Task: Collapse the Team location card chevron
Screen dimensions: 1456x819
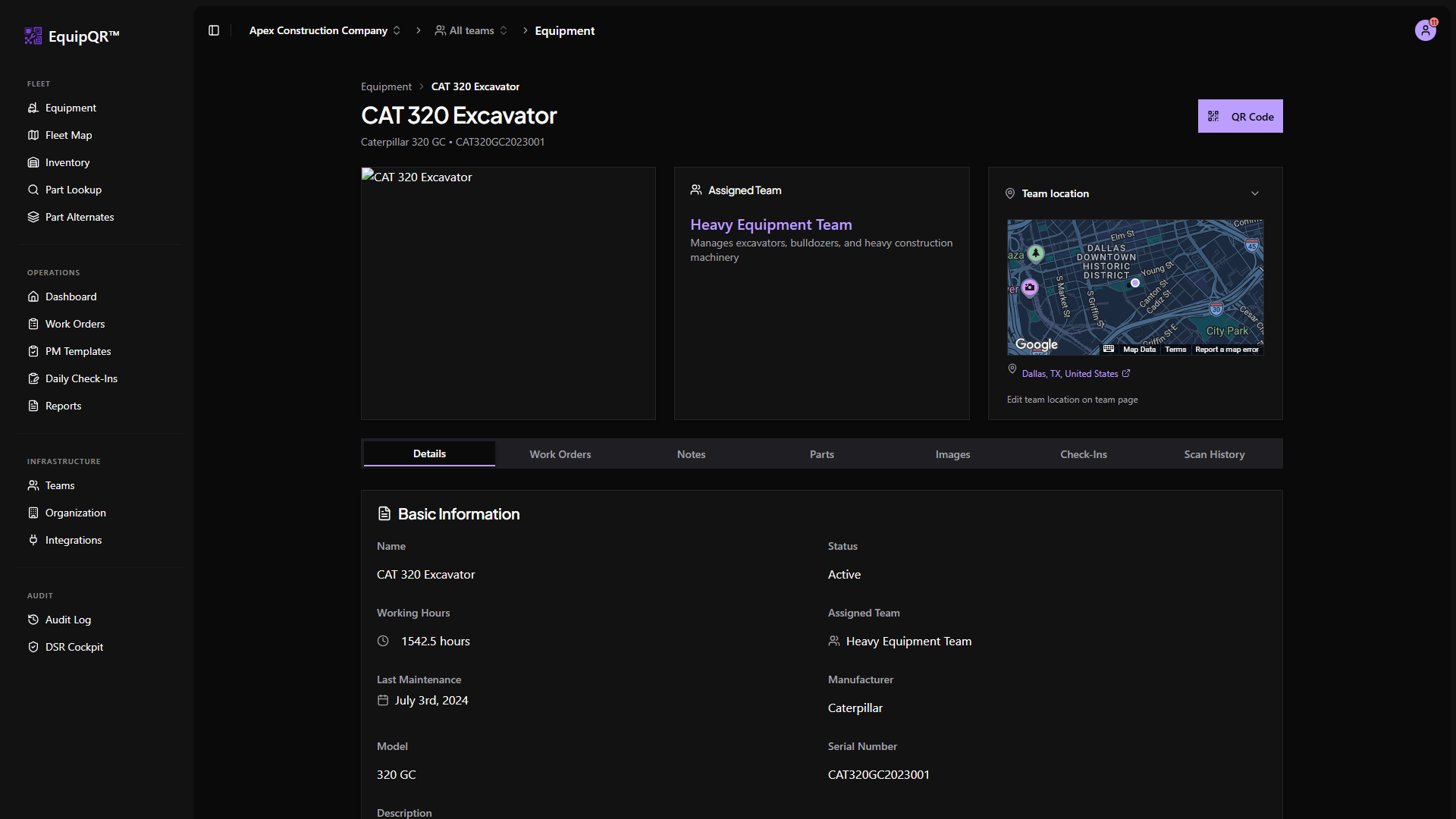Action: 1255,193
